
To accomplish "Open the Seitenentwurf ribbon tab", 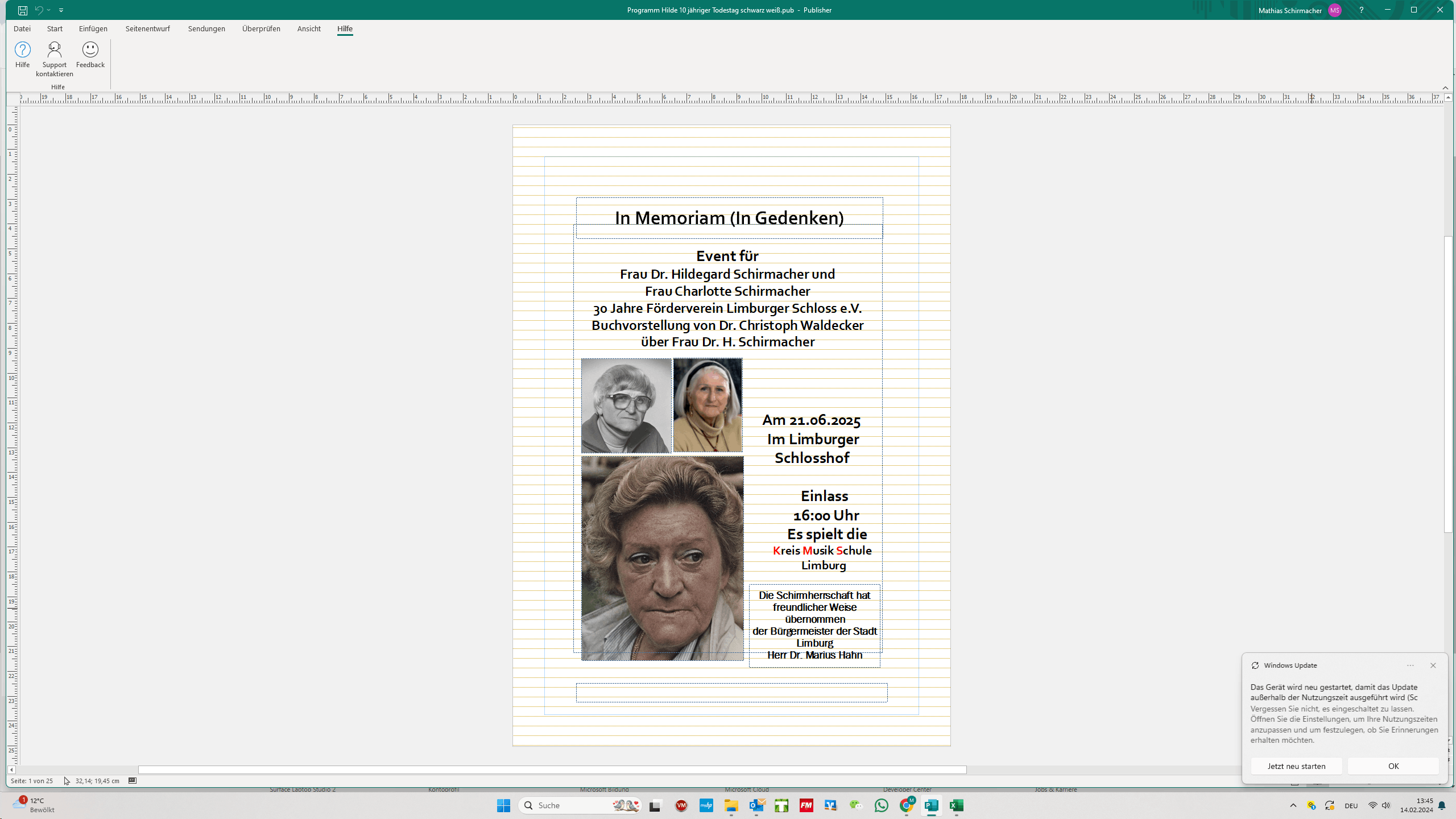I will (x=147, y=28).
